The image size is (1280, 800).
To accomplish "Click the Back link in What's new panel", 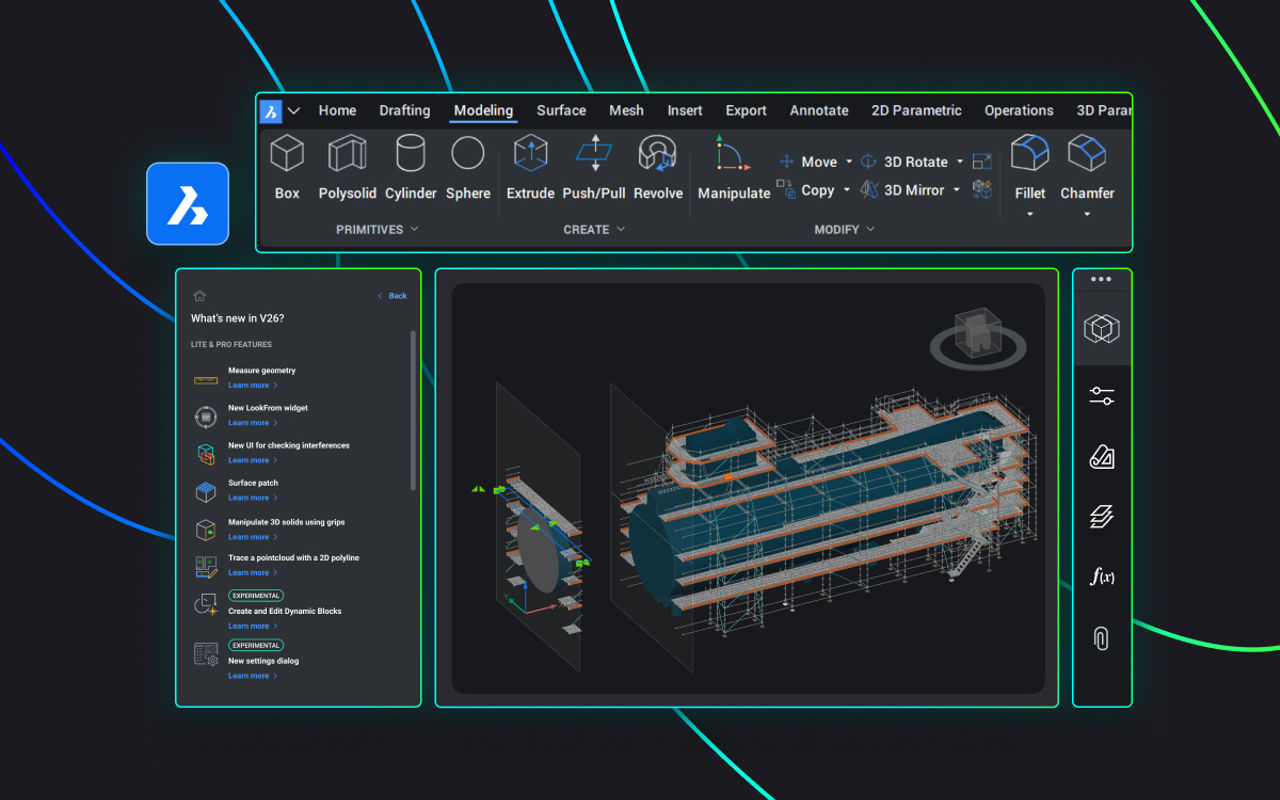I will click(x=392, y=296).
